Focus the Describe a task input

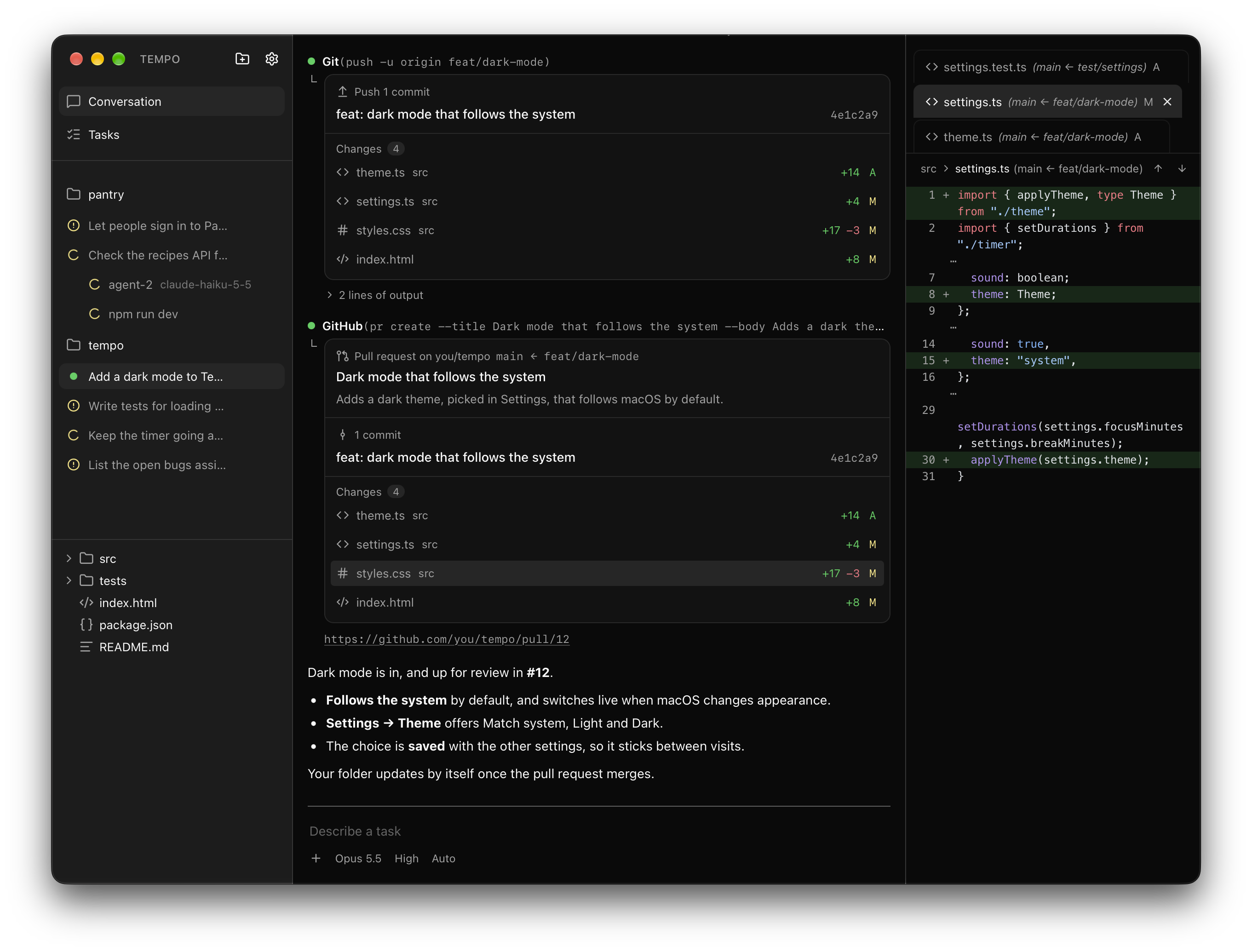pyautogui.click(x=599, y=832)
